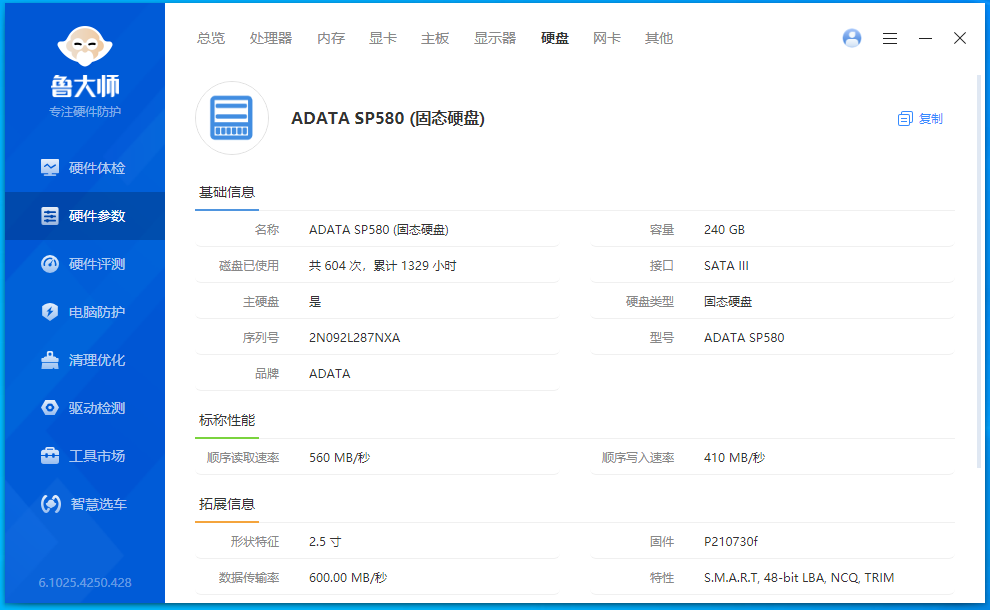Click serial number 2N092L287NXA
Image resolution: width=990 pixels, height=610 pixels.
(354, 338)
